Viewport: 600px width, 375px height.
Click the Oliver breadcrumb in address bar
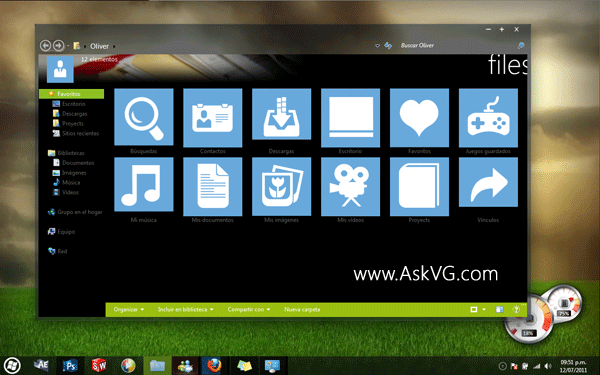99,46
